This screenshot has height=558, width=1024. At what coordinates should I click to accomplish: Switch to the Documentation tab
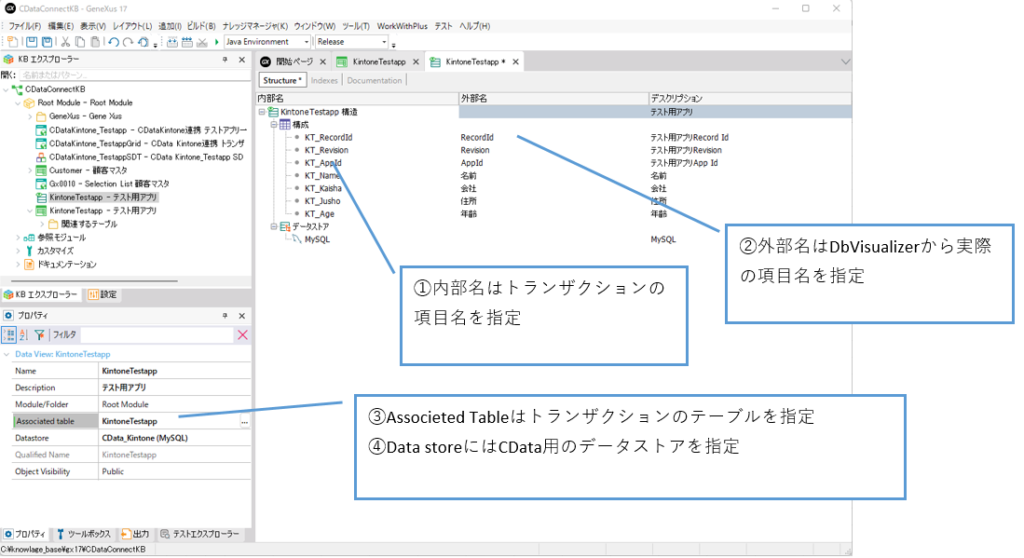[374, 81]
